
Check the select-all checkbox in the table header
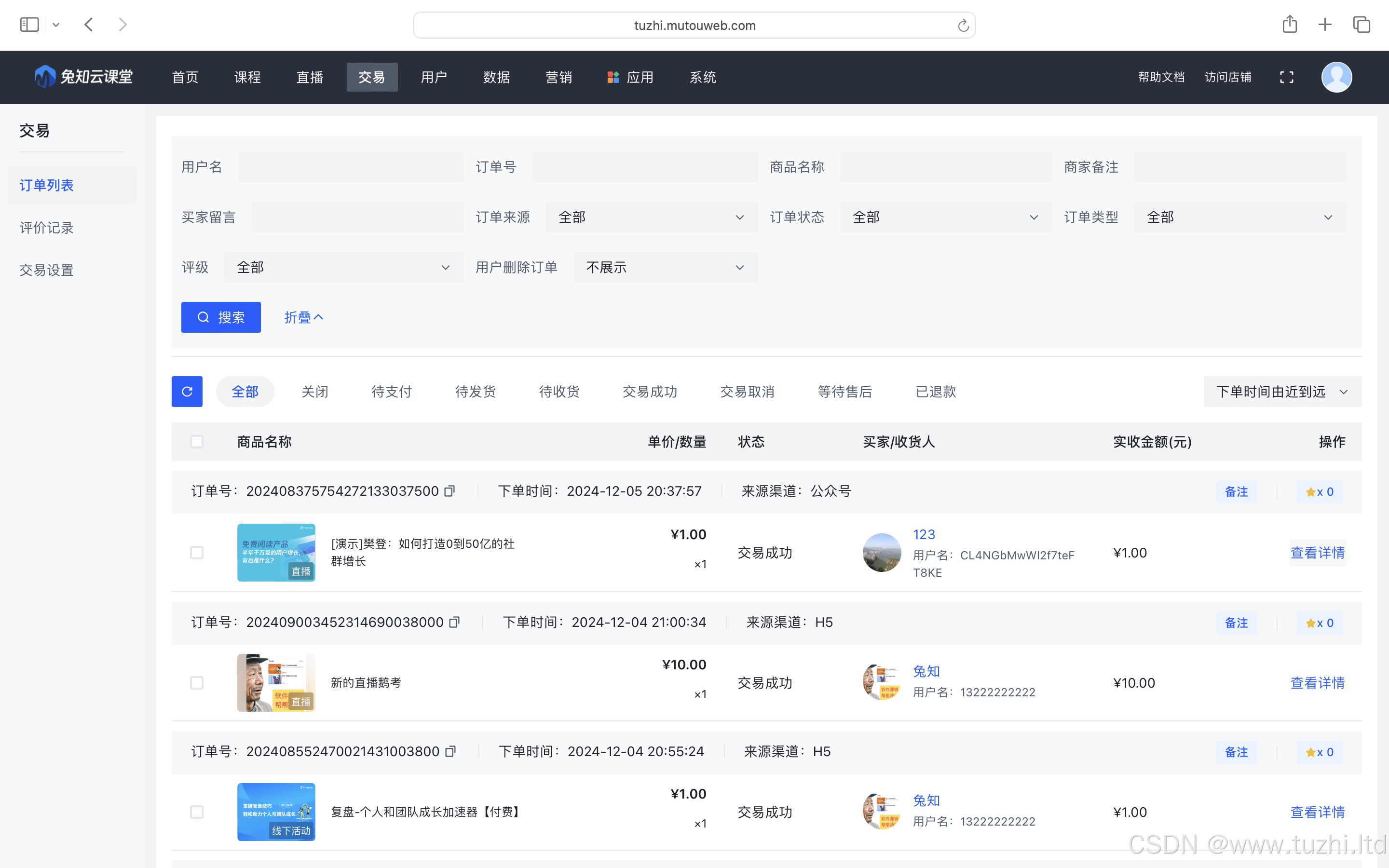point(197,441)
